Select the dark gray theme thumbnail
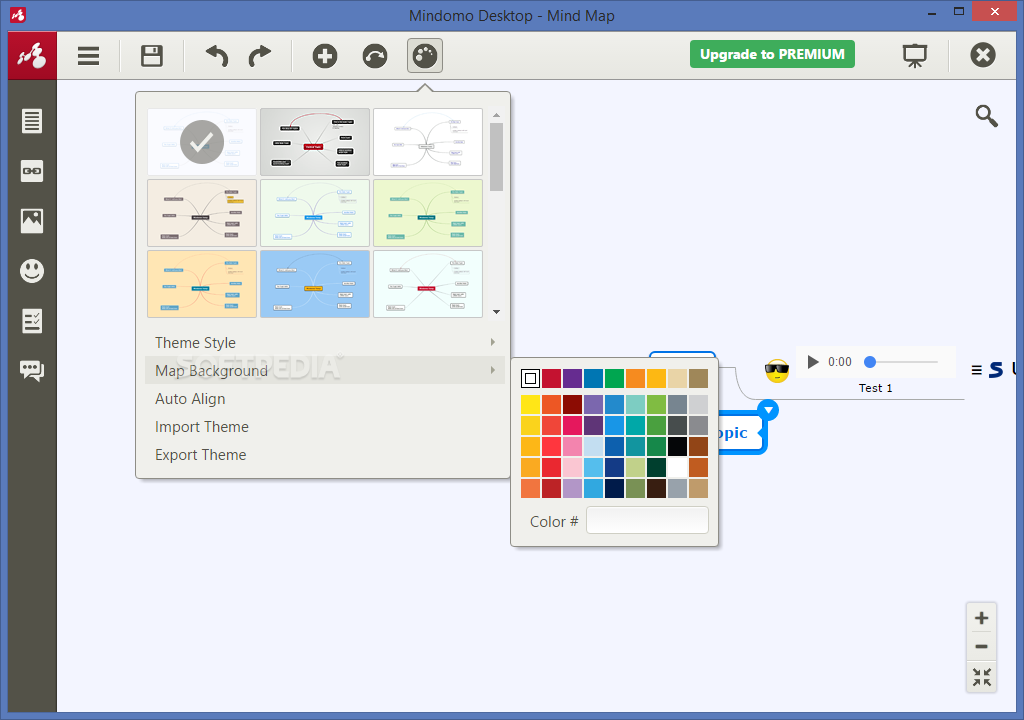Screen dimensions: 1024x720 pyautogui.click(x=315, y=142)
